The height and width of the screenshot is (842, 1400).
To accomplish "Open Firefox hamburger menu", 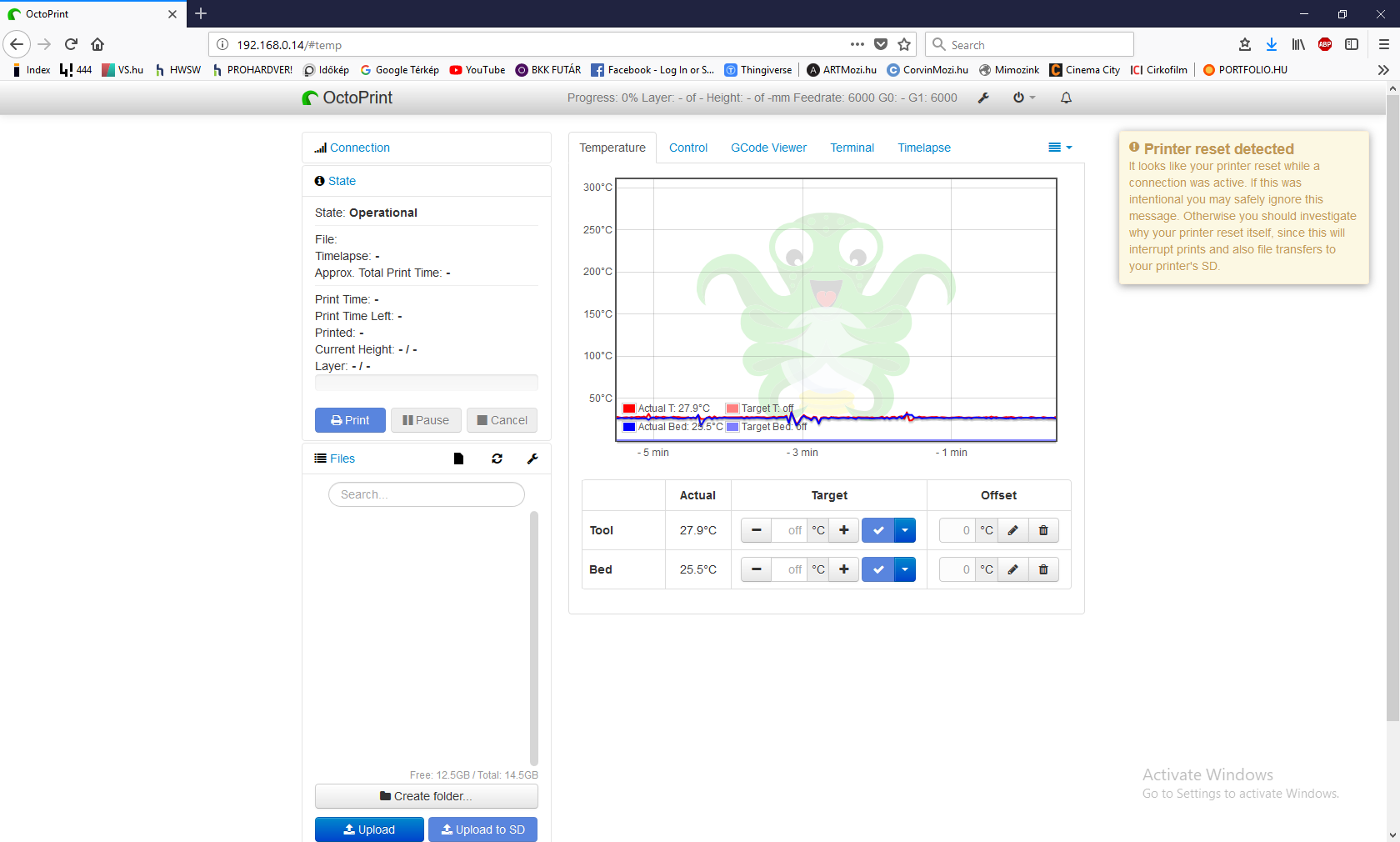I will [1384, 44].
